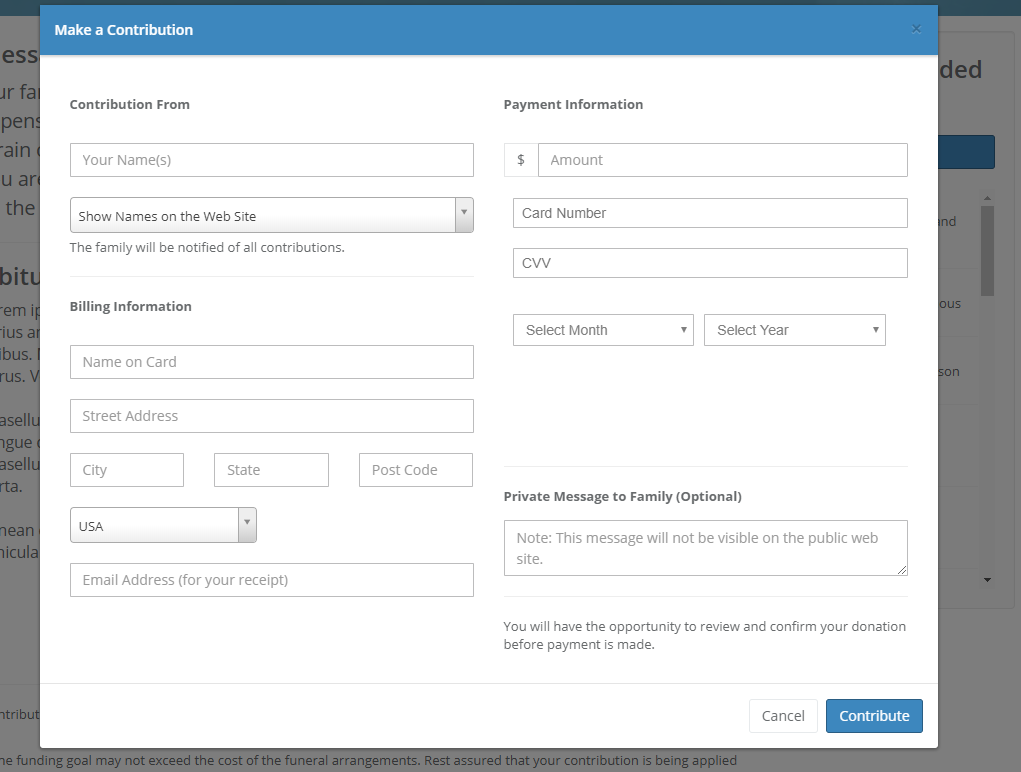1021x772 pixels.
Task: Click the Post Code field
Action: [415, 470]
